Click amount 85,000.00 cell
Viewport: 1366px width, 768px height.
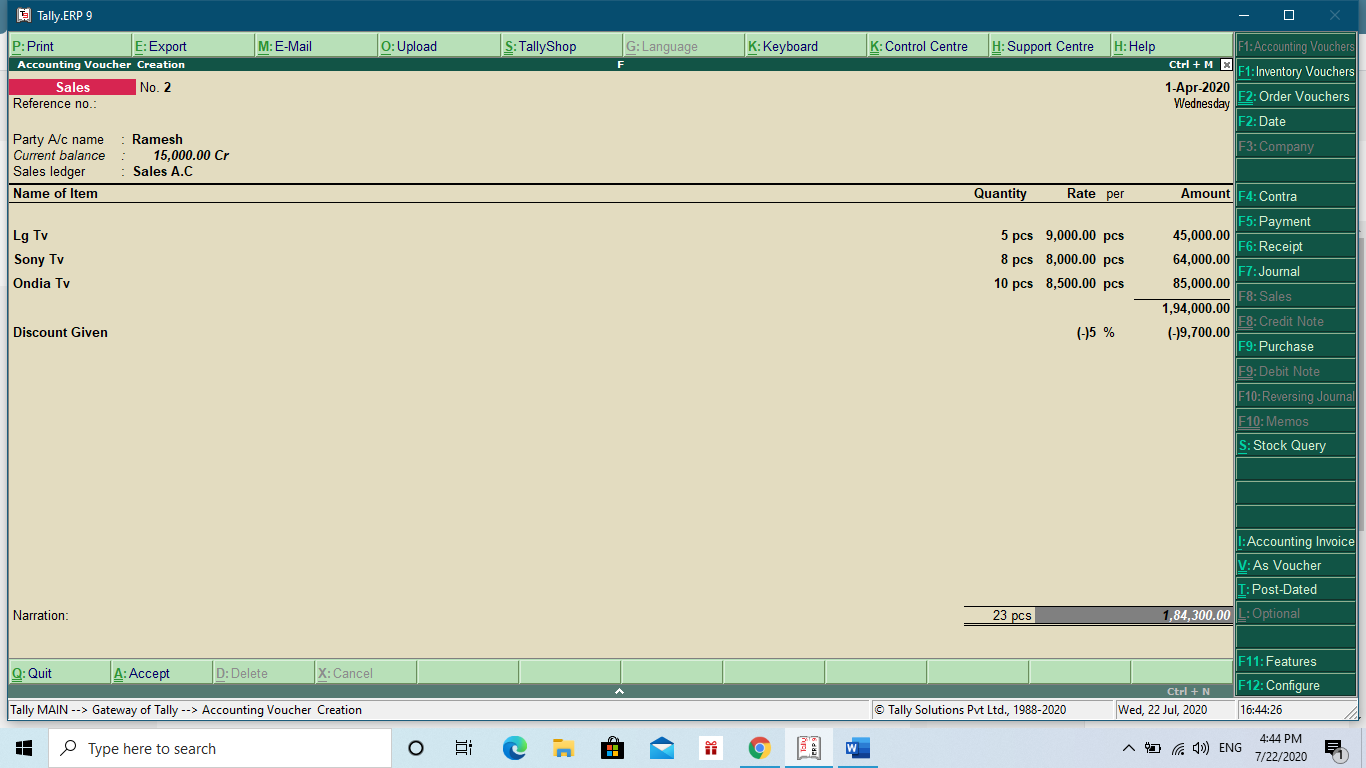[1201, 284]
